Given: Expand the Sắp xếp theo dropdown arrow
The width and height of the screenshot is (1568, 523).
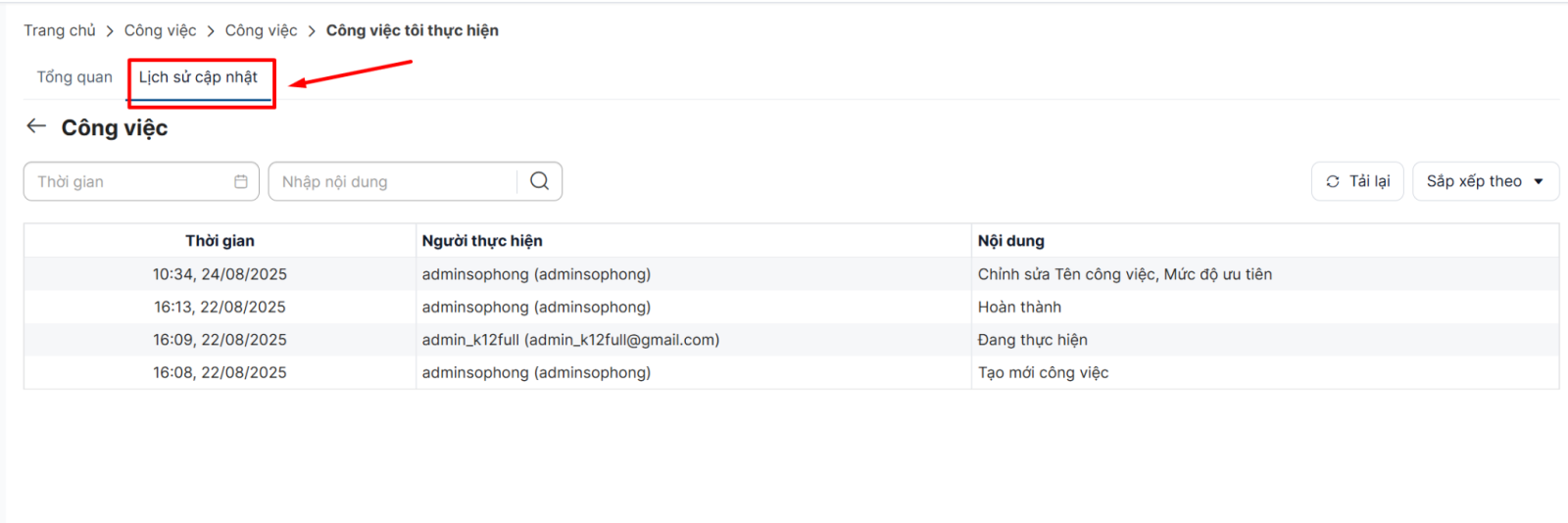Looking at the screenshot, I should click(x=1539, y=181).
